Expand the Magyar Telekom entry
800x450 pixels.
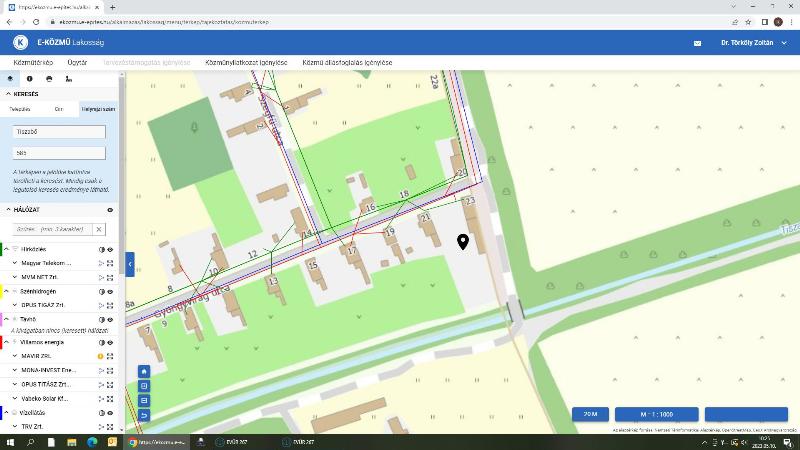(x=15, y=263)
